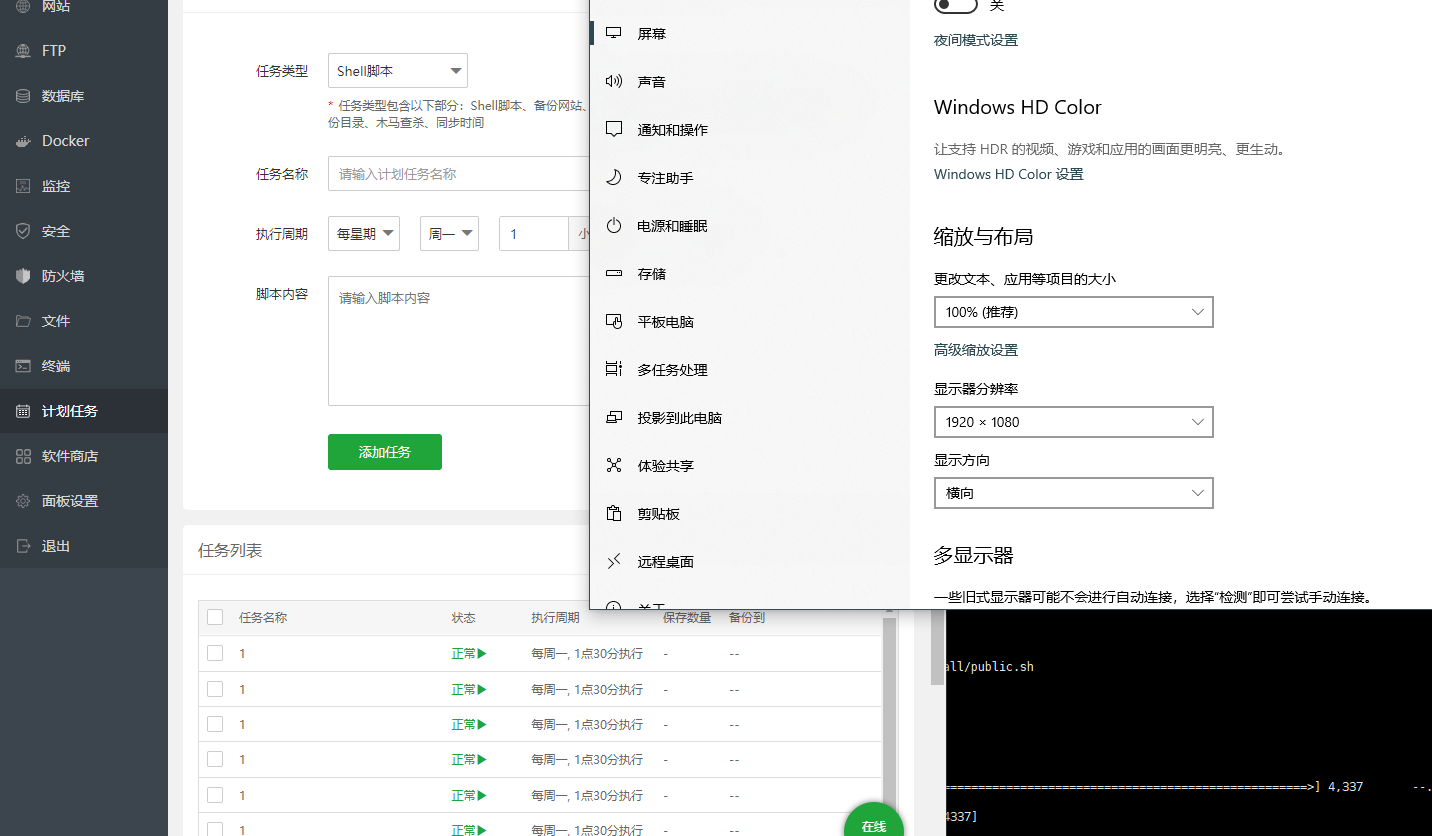Focus the 脚本内容 script text area

tap(459, 341)
